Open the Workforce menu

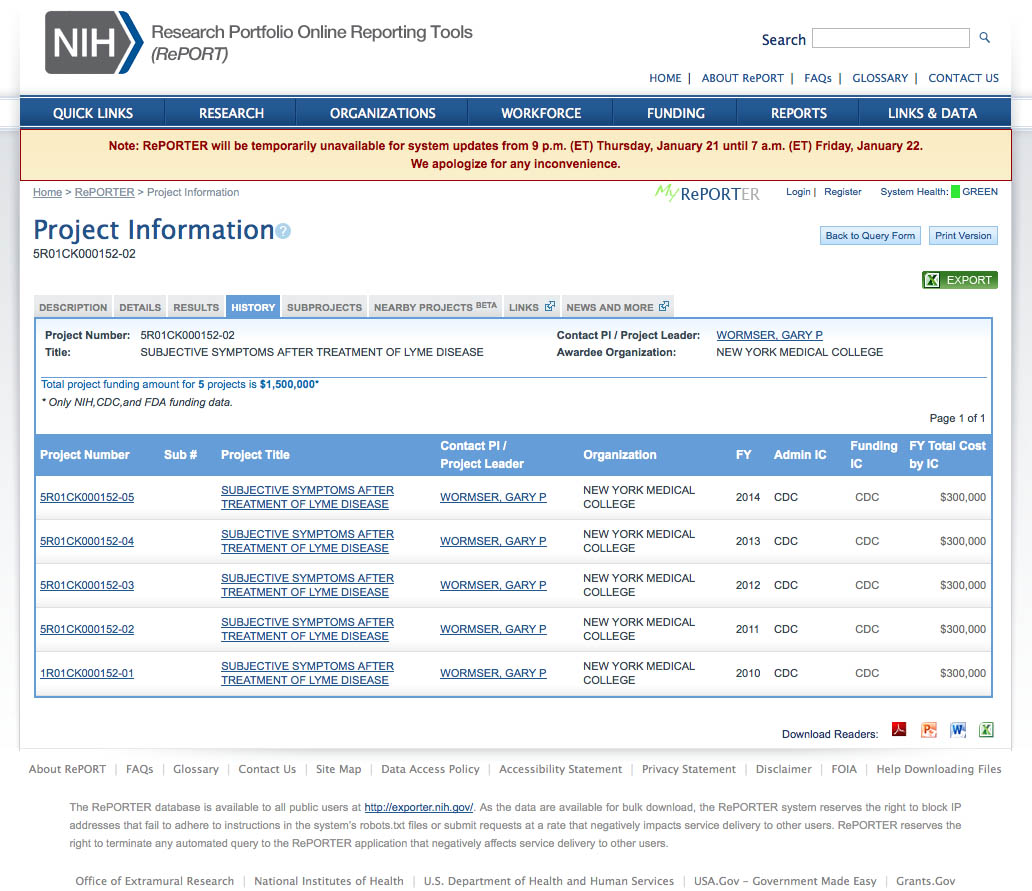(541, 113)
